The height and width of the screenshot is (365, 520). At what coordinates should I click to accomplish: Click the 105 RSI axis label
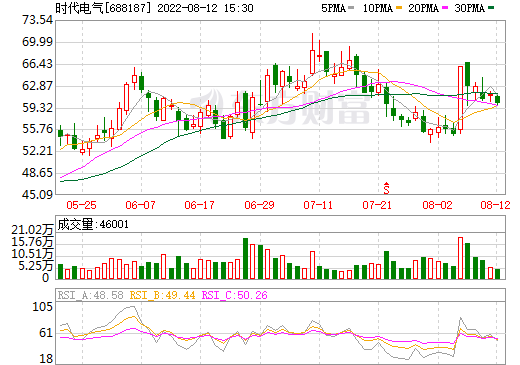[43, 307]
